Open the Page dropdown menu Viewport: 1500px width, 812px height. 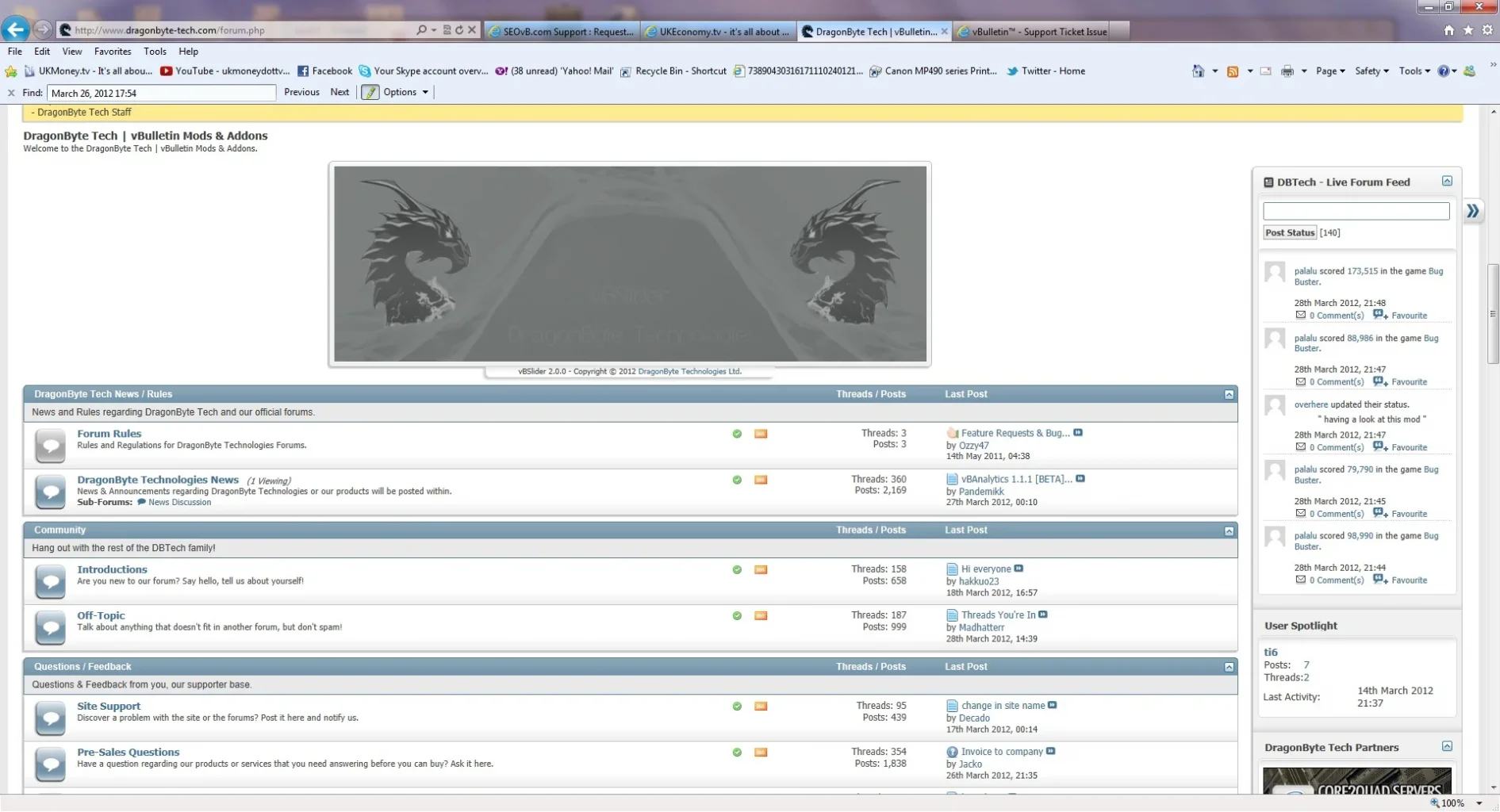(1330, 71)
